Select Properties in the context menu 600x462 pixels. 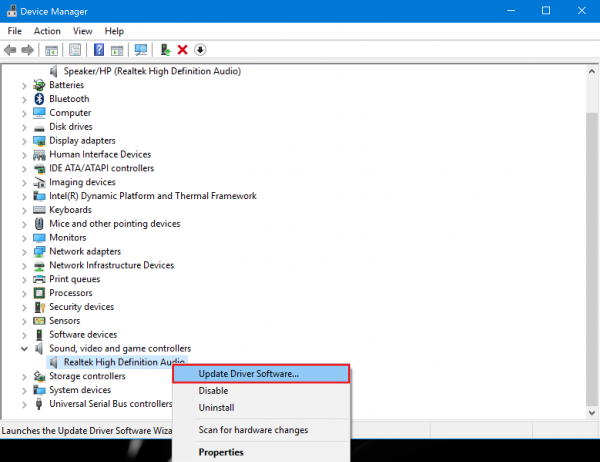coord(221,452)
